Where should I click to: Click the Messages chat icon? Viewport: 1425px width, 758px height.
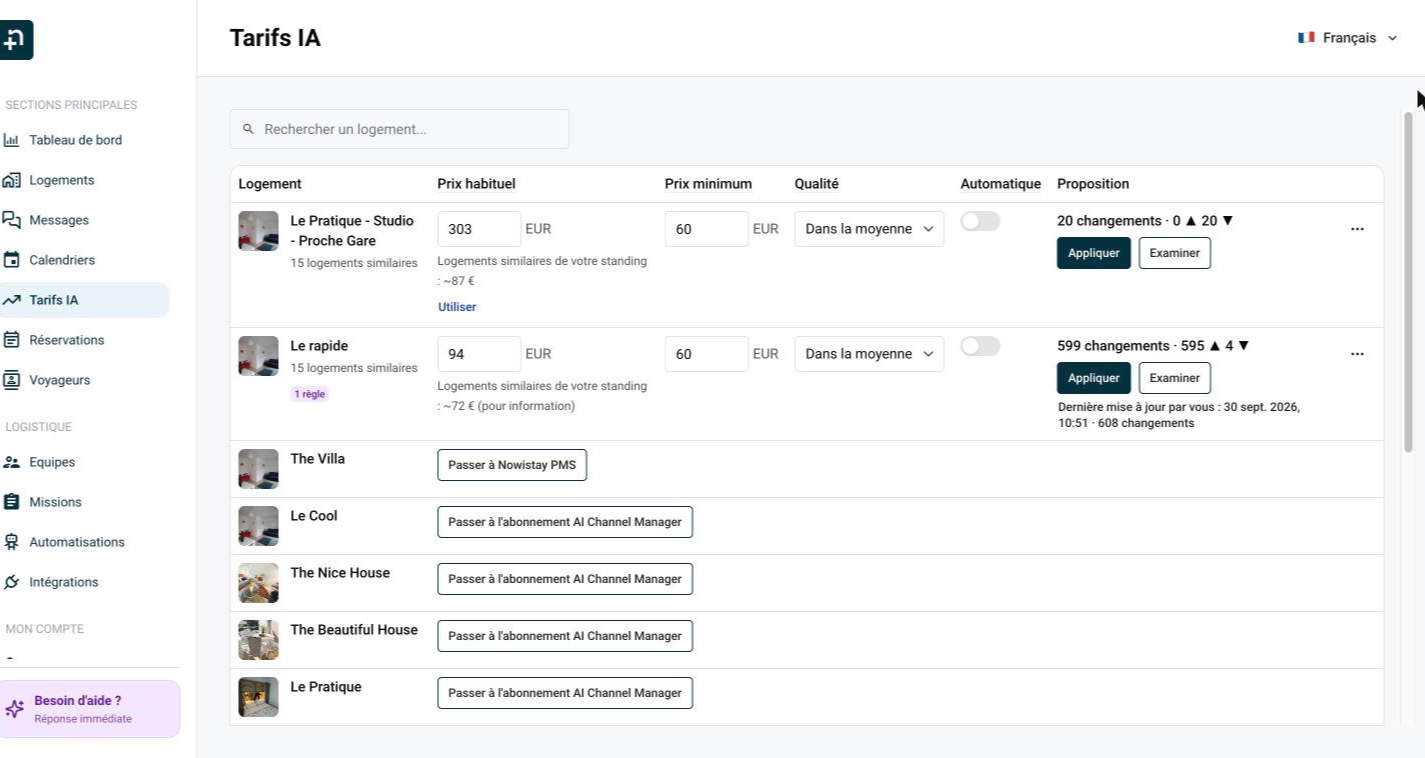(12, 220)
